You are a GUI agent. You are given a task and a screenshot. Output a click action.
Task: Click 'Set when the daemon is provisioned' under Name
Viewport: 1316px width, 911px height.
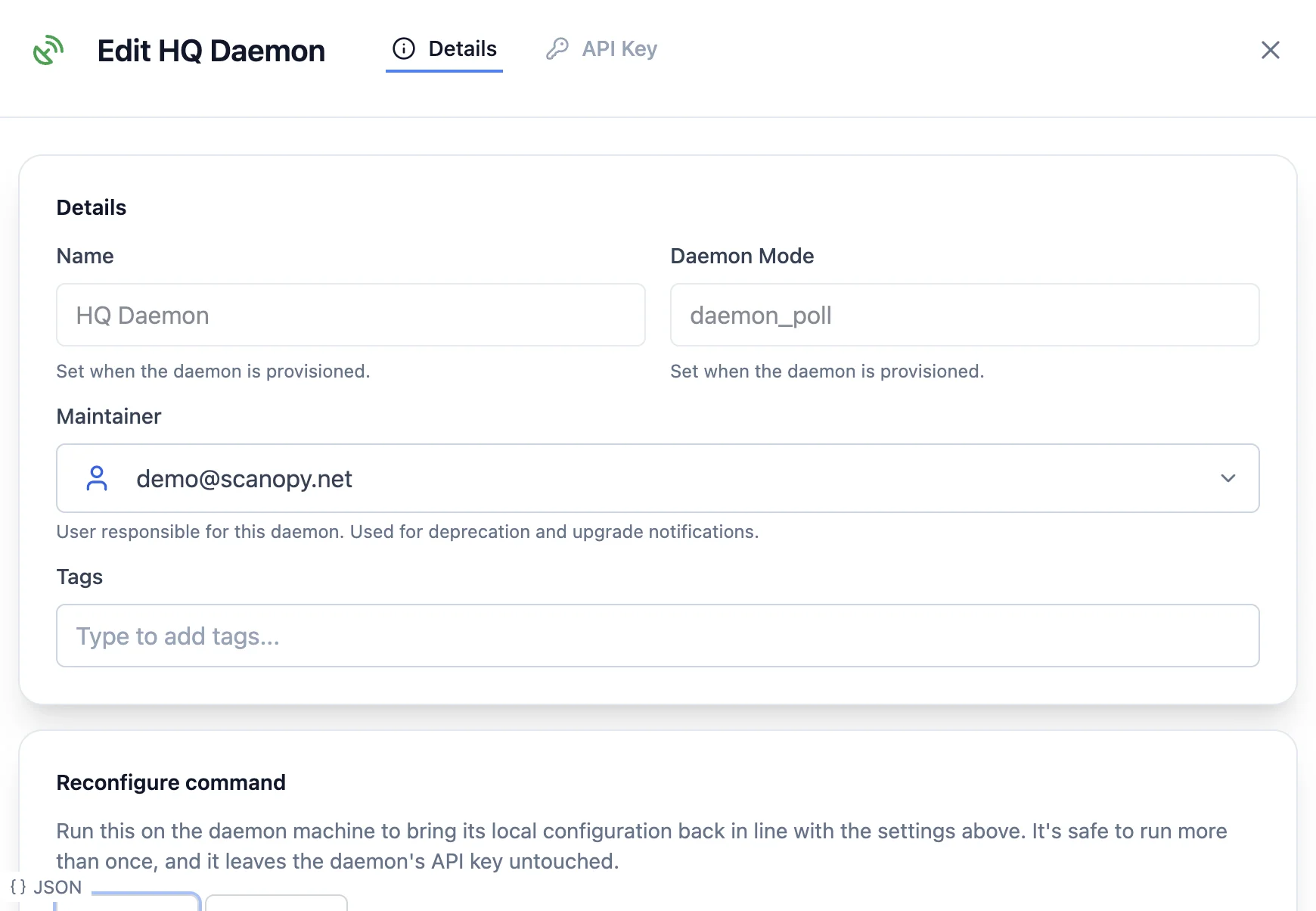point(213,372)
